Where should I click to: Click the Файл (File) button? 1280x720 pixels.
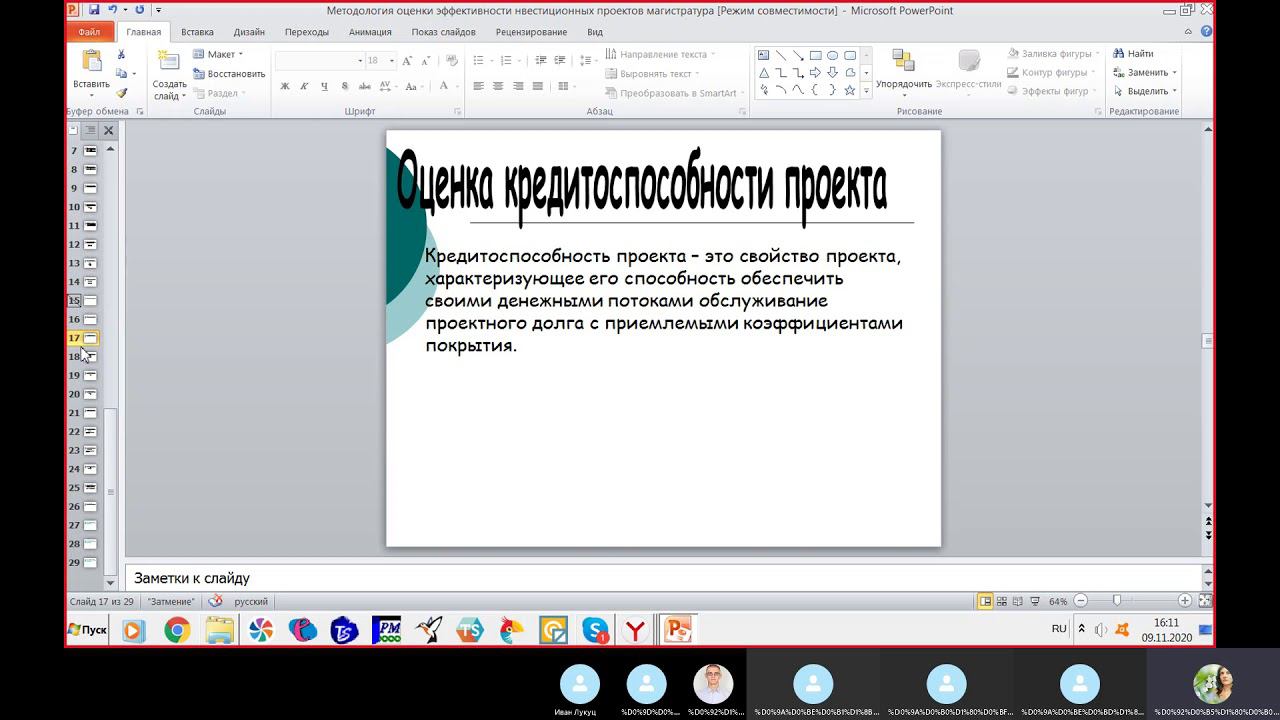click(89, 32)
